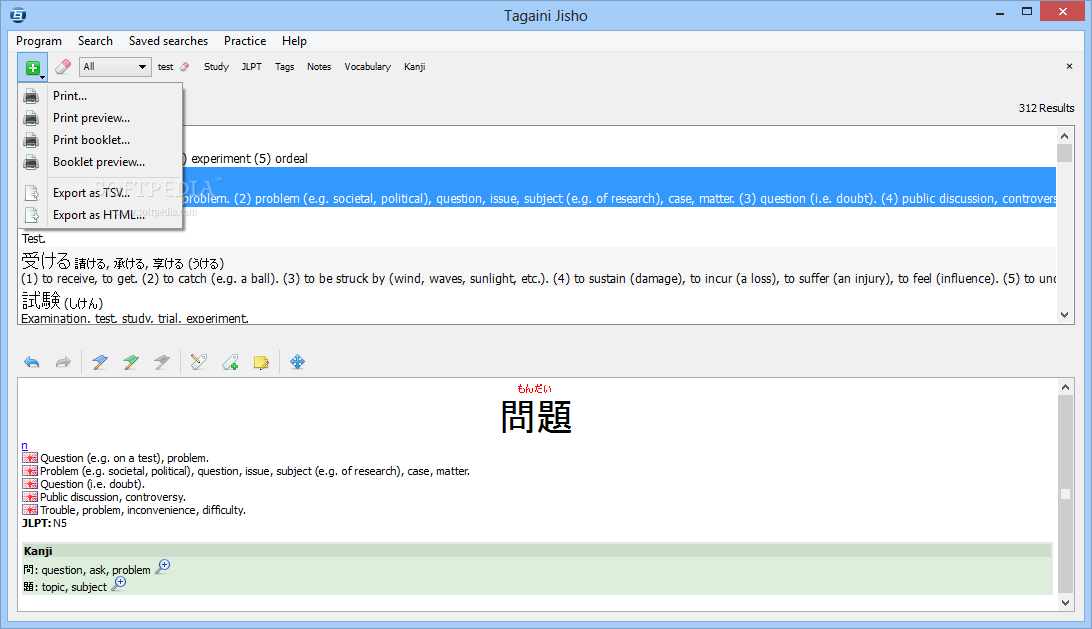Click the yellow note edit icon
The width and height of the screenshot is (1092, 629).
(261, 362)
